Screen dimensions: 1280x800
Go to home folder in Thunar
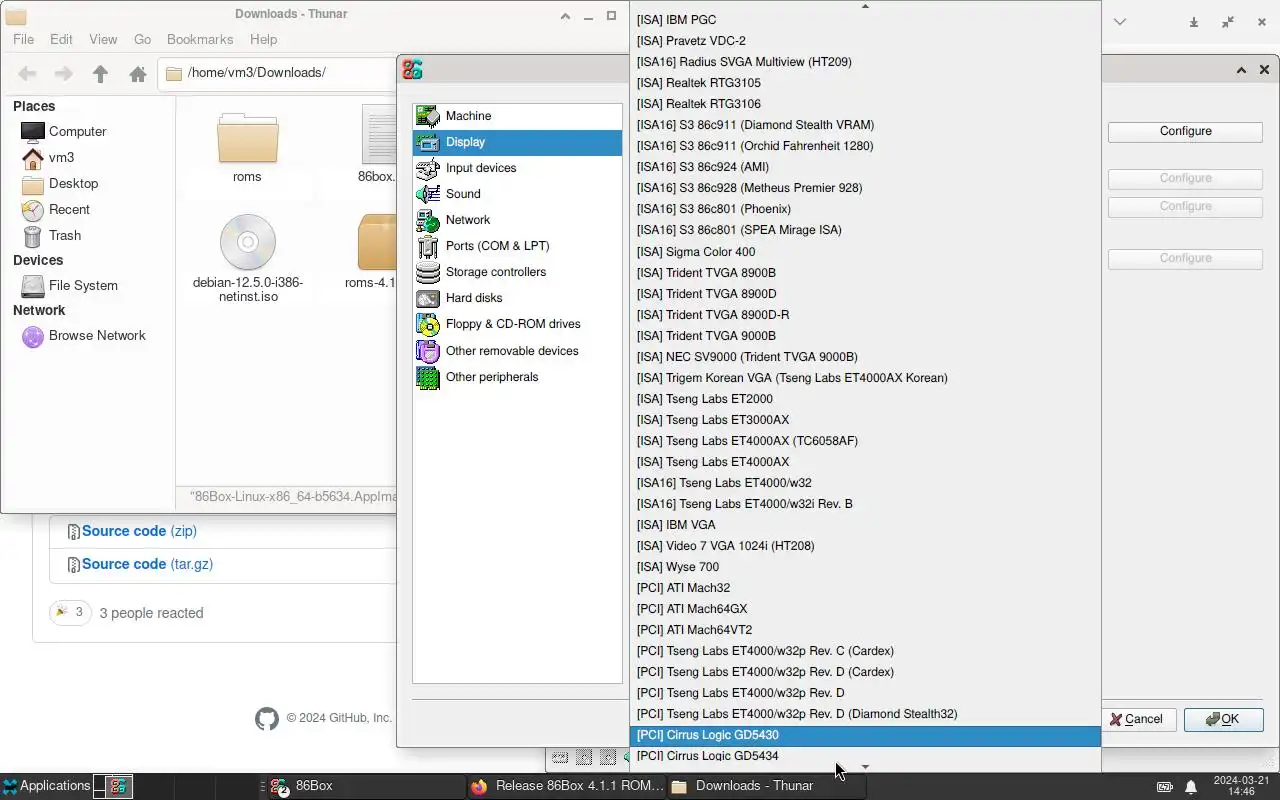pos(138,73)
